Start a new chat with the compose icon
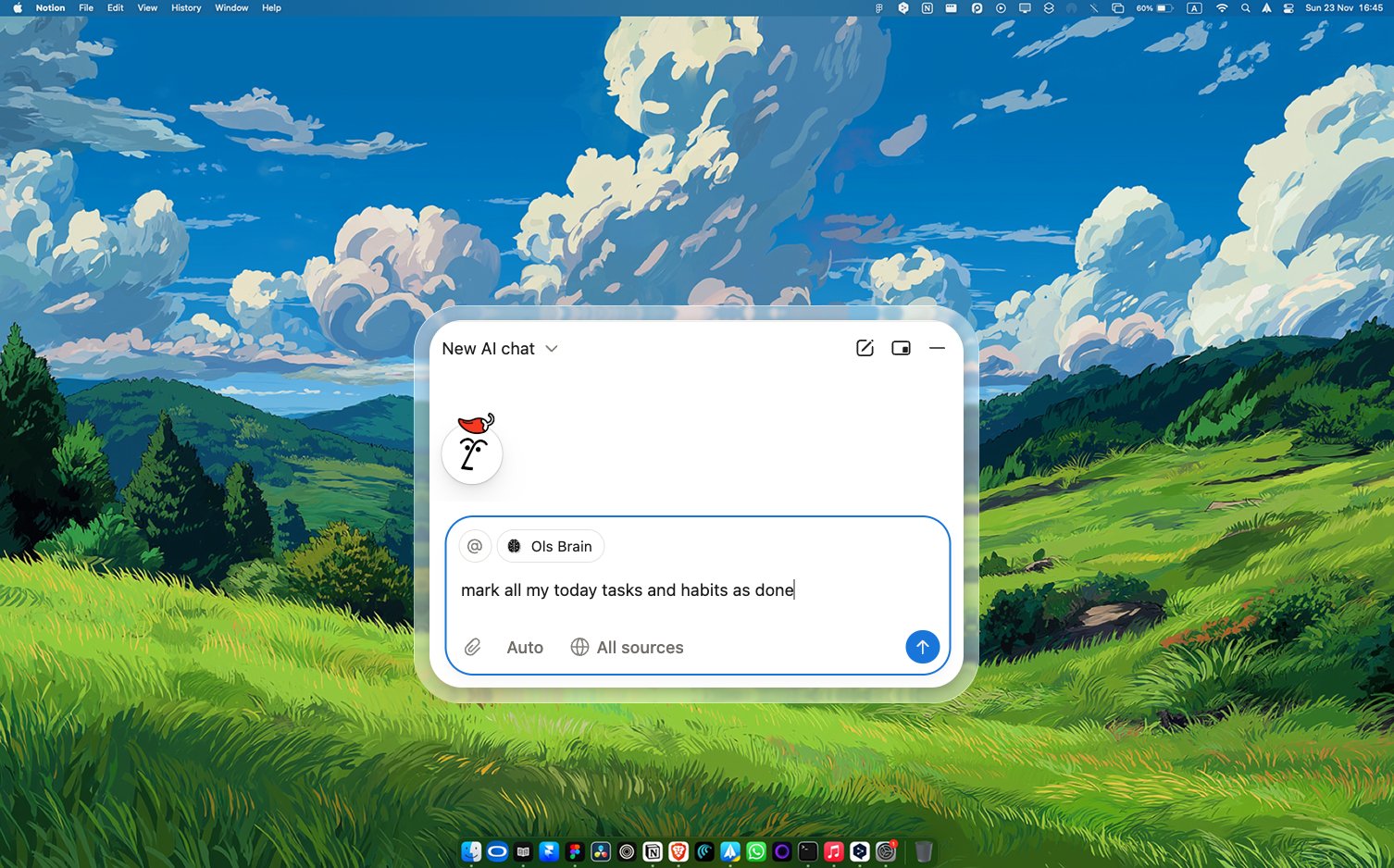Viewport: 1394px width, 868px height. coord(865,348)
